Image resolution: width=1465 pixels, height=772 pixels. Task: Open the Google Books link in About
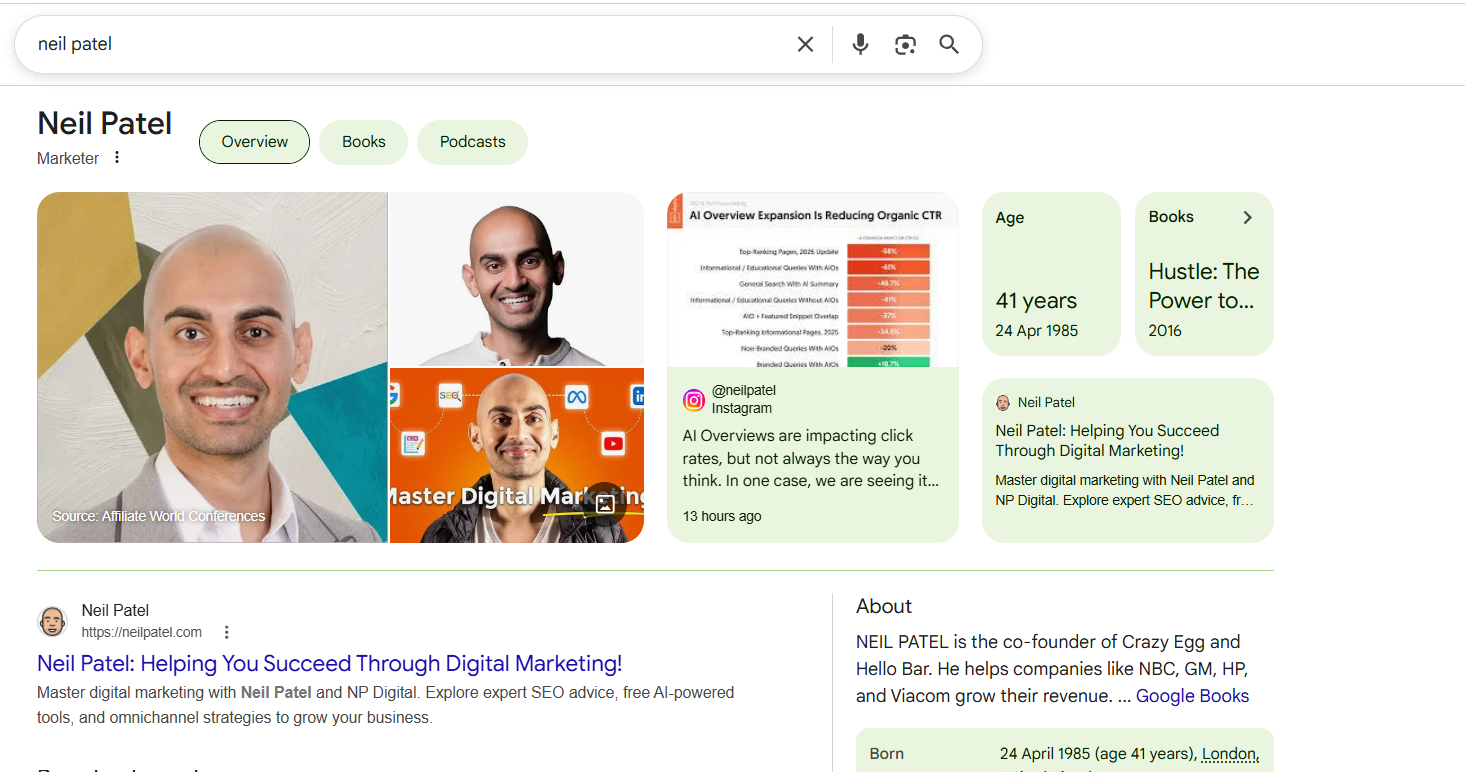[x=1192, y=696]
